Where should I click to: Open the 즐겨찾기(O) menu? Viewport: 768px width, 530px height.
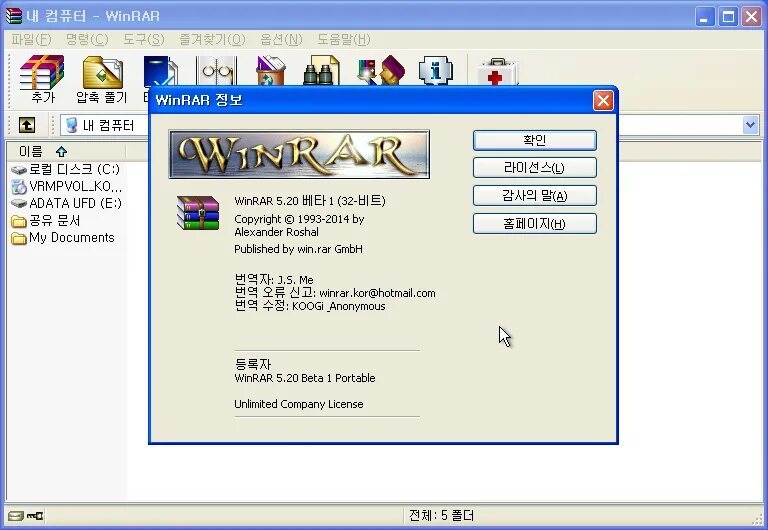212,39
